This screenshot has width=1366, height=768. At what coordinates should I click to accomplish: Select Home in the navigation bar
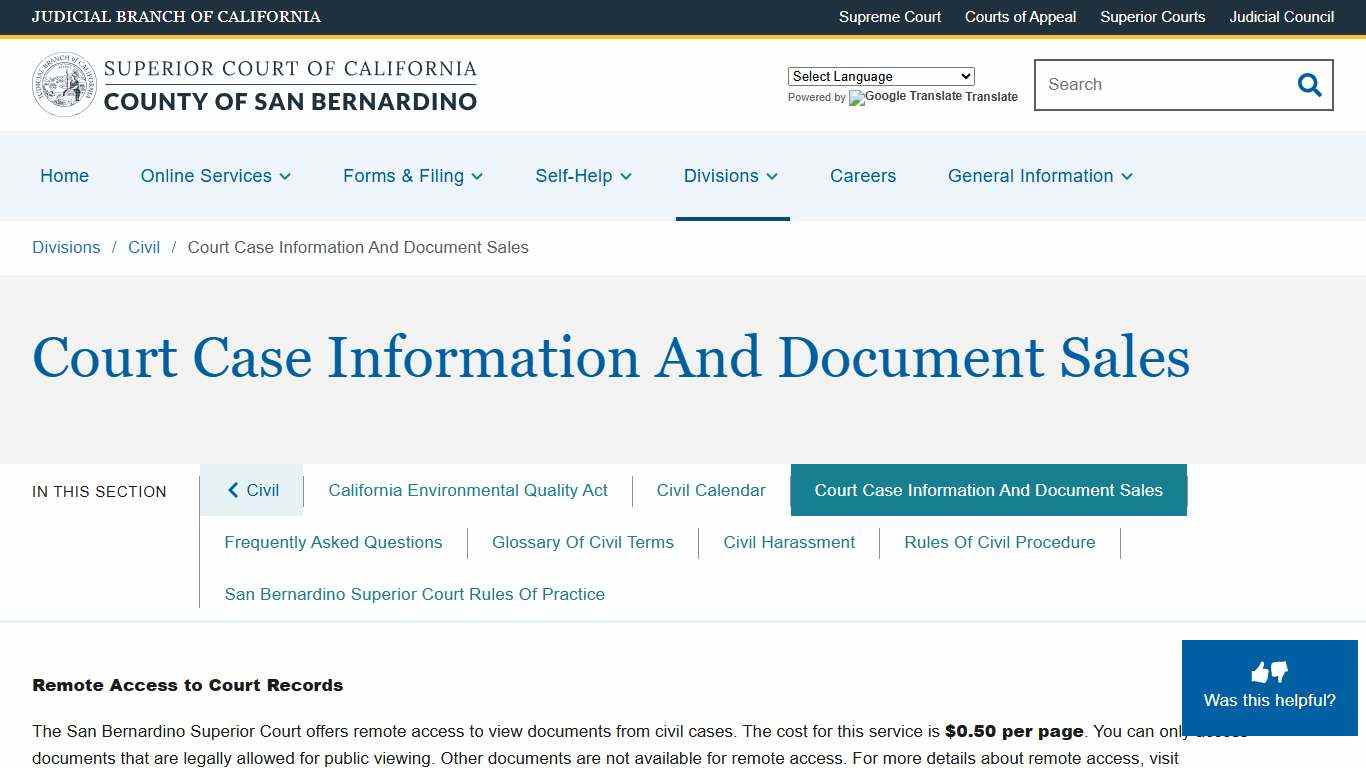click(x=64, y=176)
